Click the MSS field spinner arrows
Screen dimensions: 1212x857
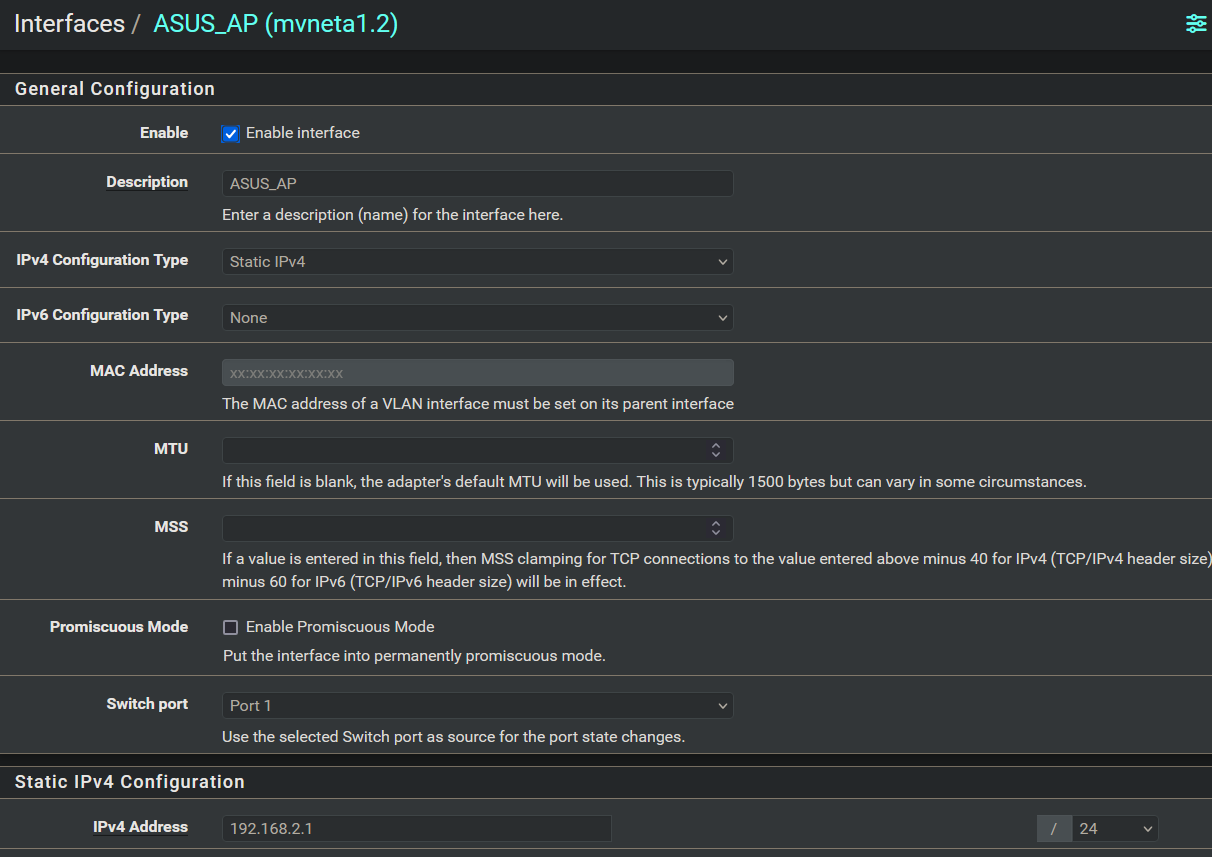[x=716, y=528]
